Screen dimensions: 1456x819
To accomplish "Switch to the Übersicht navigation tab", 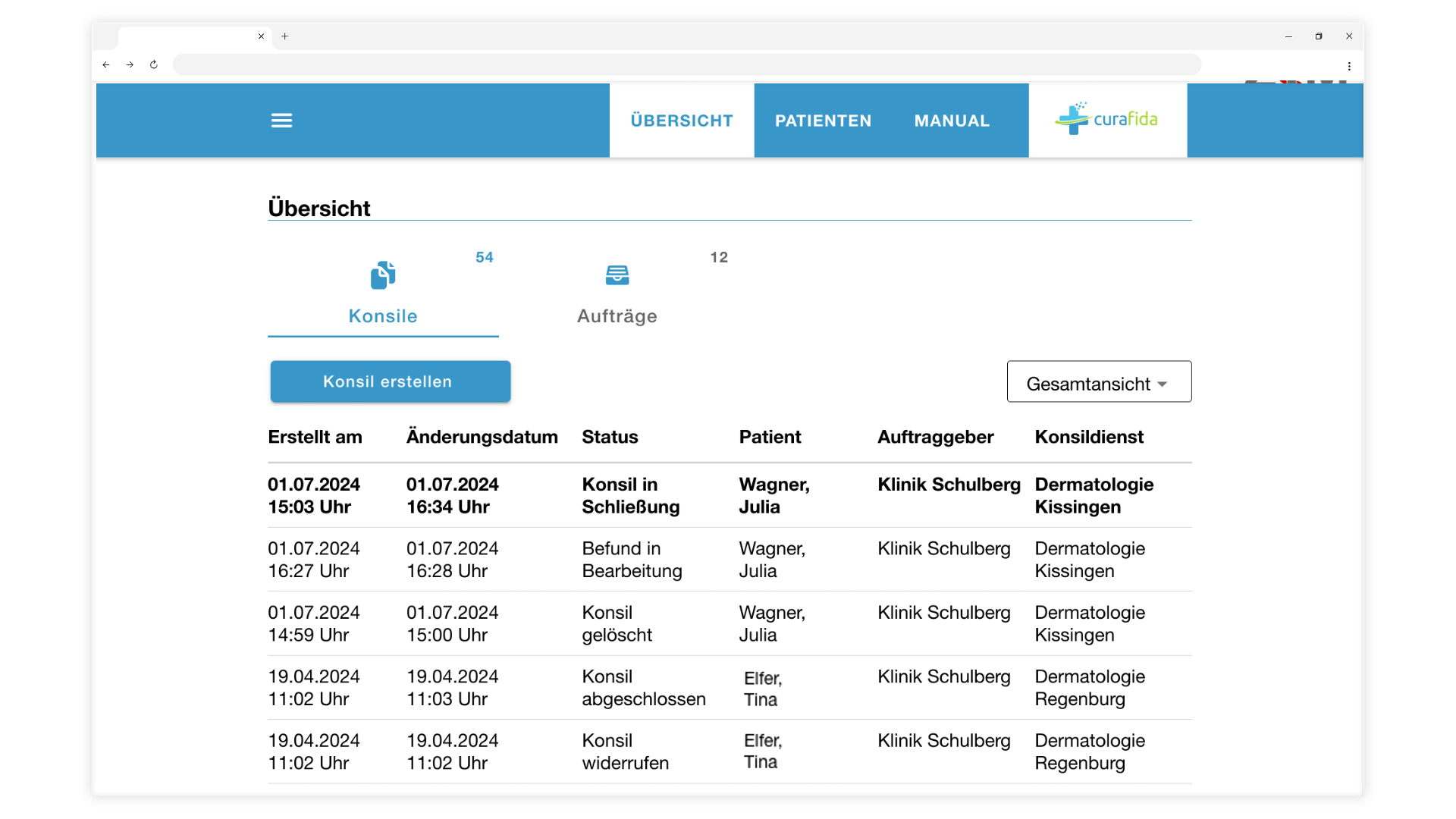I will (x=682, y=121).
